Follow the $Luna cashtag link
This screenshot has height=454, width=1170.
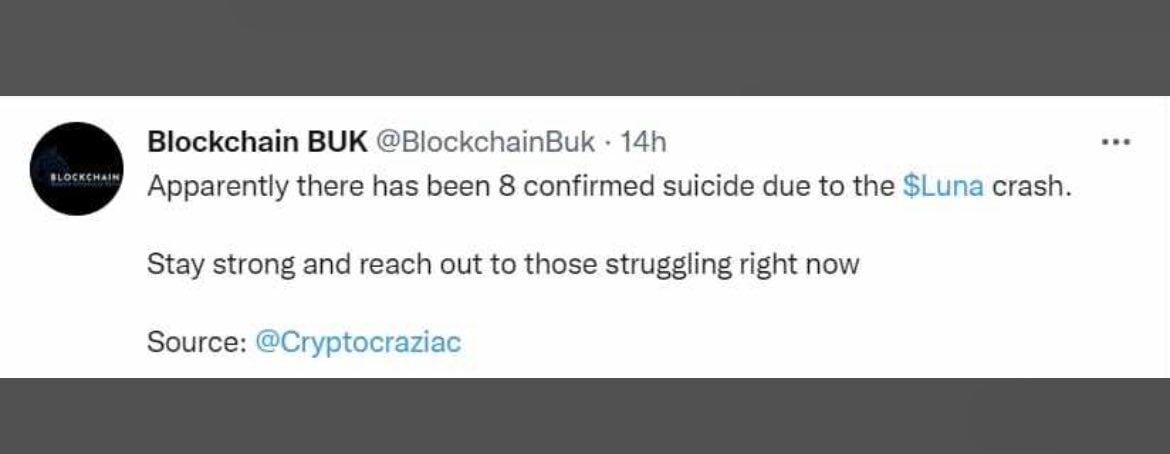(x=943, y=189)
